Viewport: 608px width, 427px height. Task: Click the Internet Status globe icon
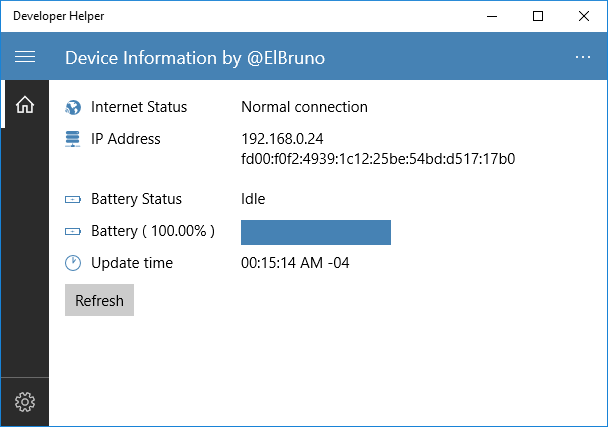click(73, 107)
